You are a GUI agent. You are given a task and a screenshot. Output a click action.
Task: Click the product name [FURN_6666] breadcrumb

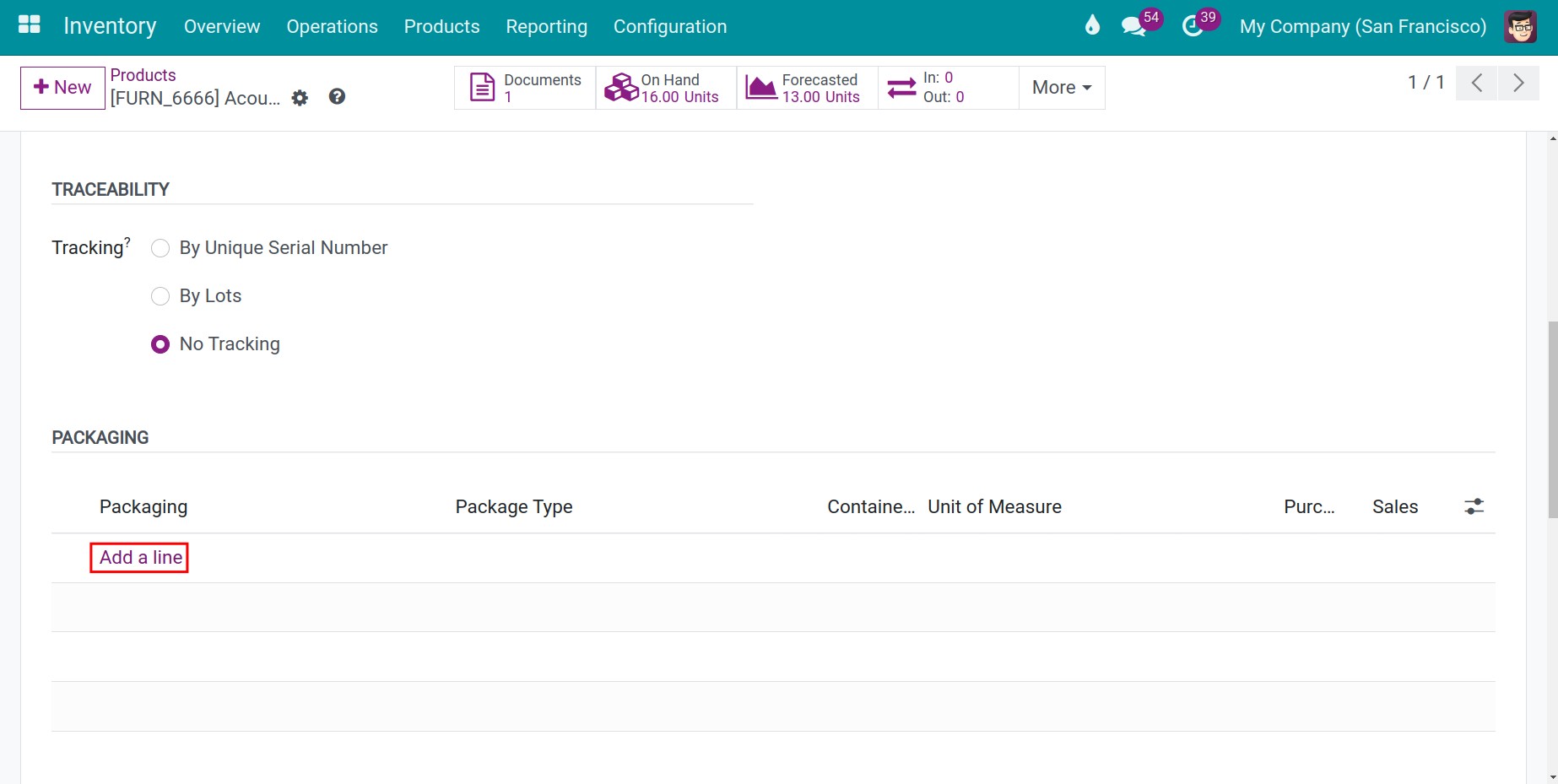[195, 98]
